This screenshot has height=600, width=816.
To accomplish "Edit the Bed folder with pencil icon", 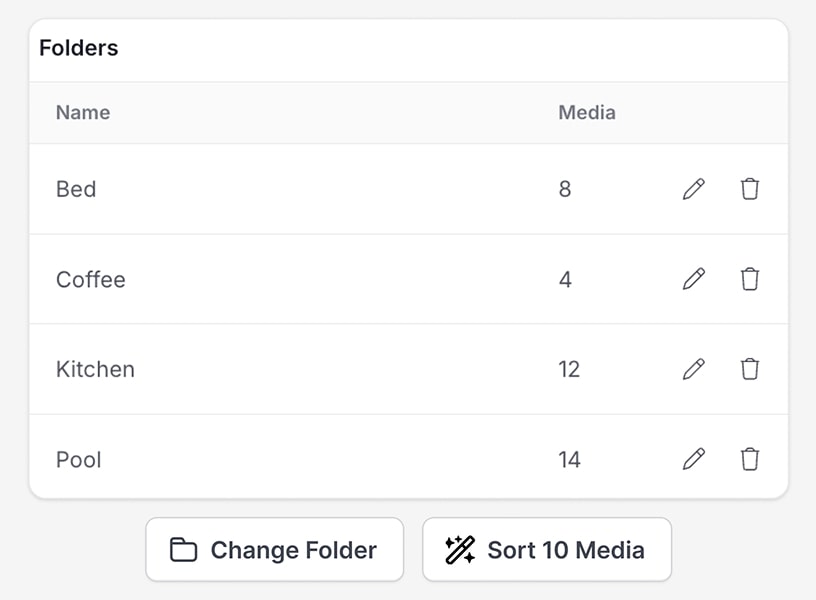I will pos(694,189).
